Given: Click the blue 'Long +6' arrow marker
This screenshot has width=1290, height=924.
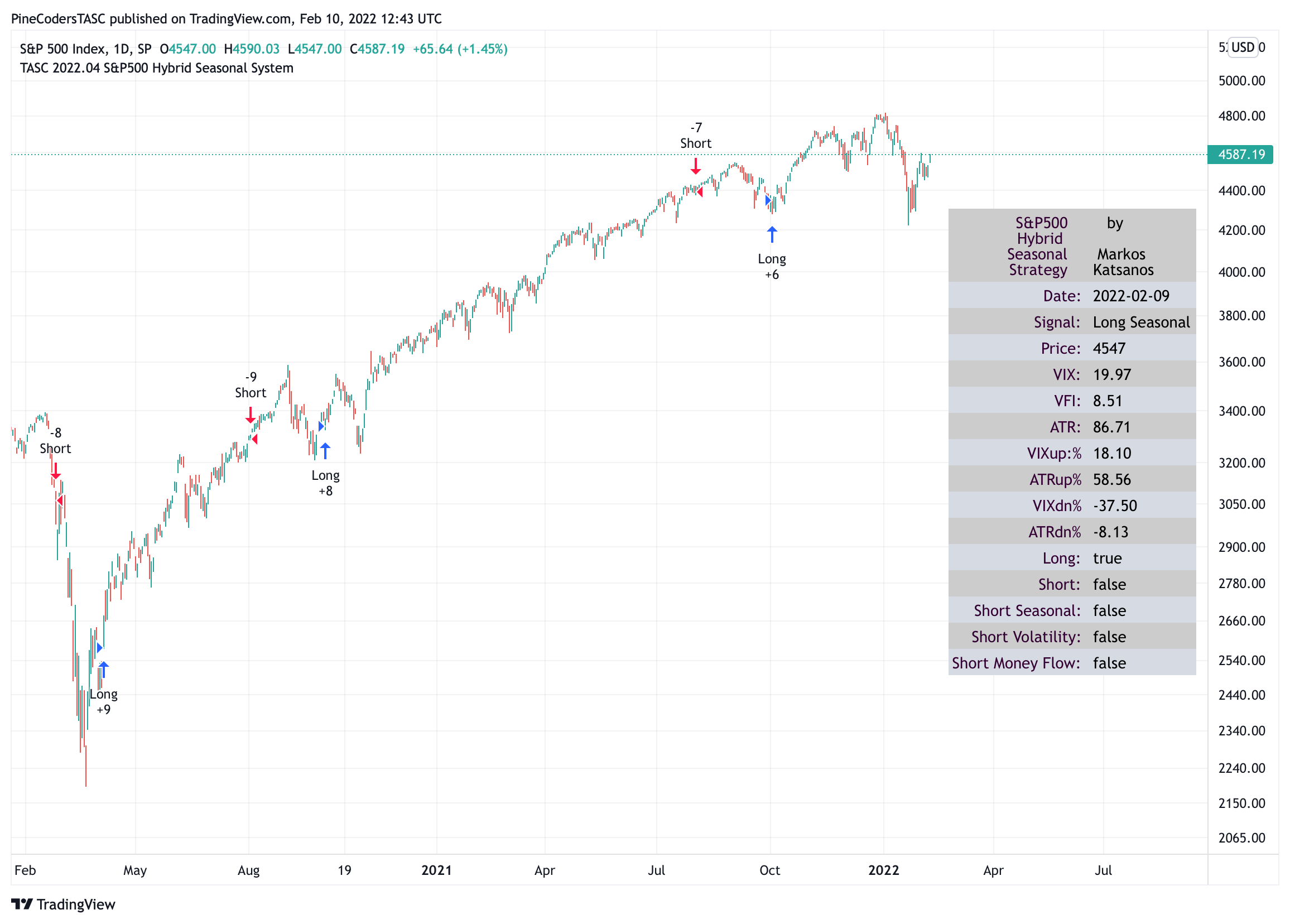Looking at the screenshot, I should pyautogui.click(x=772, y=234).
